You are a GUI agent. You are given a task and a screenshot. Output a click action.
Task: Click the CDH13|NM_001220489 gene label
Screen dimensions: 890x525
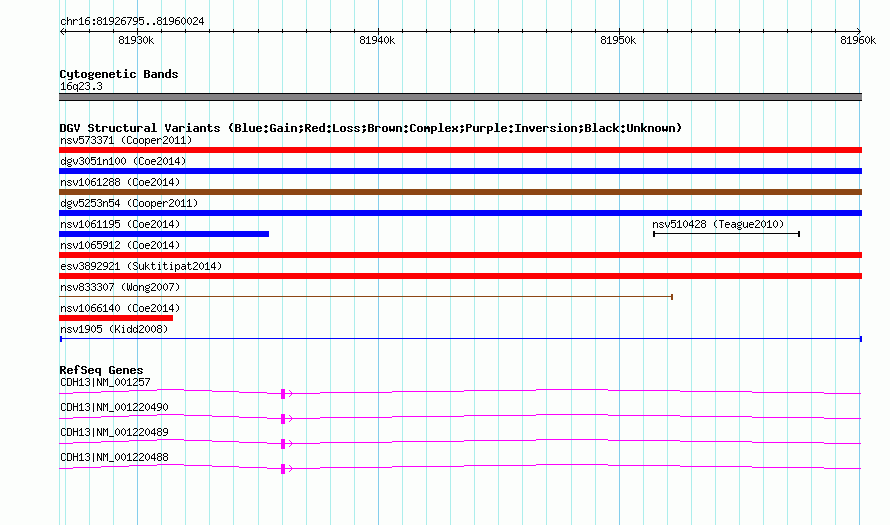tap(114, 432)
